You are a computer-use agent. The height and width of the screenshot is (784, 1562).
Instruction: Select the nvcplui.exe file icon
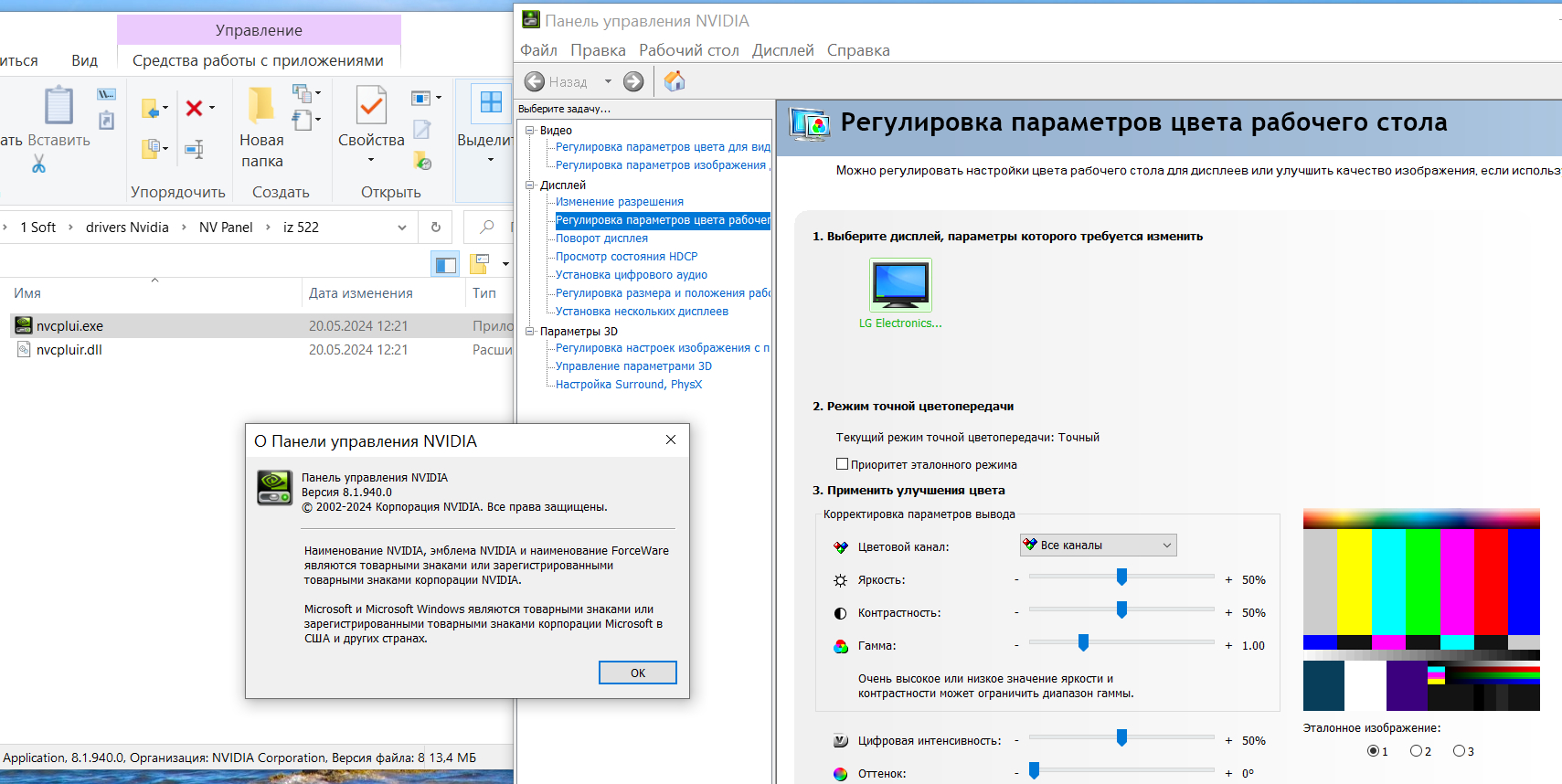pyautogui.click(x=24, y=325)
